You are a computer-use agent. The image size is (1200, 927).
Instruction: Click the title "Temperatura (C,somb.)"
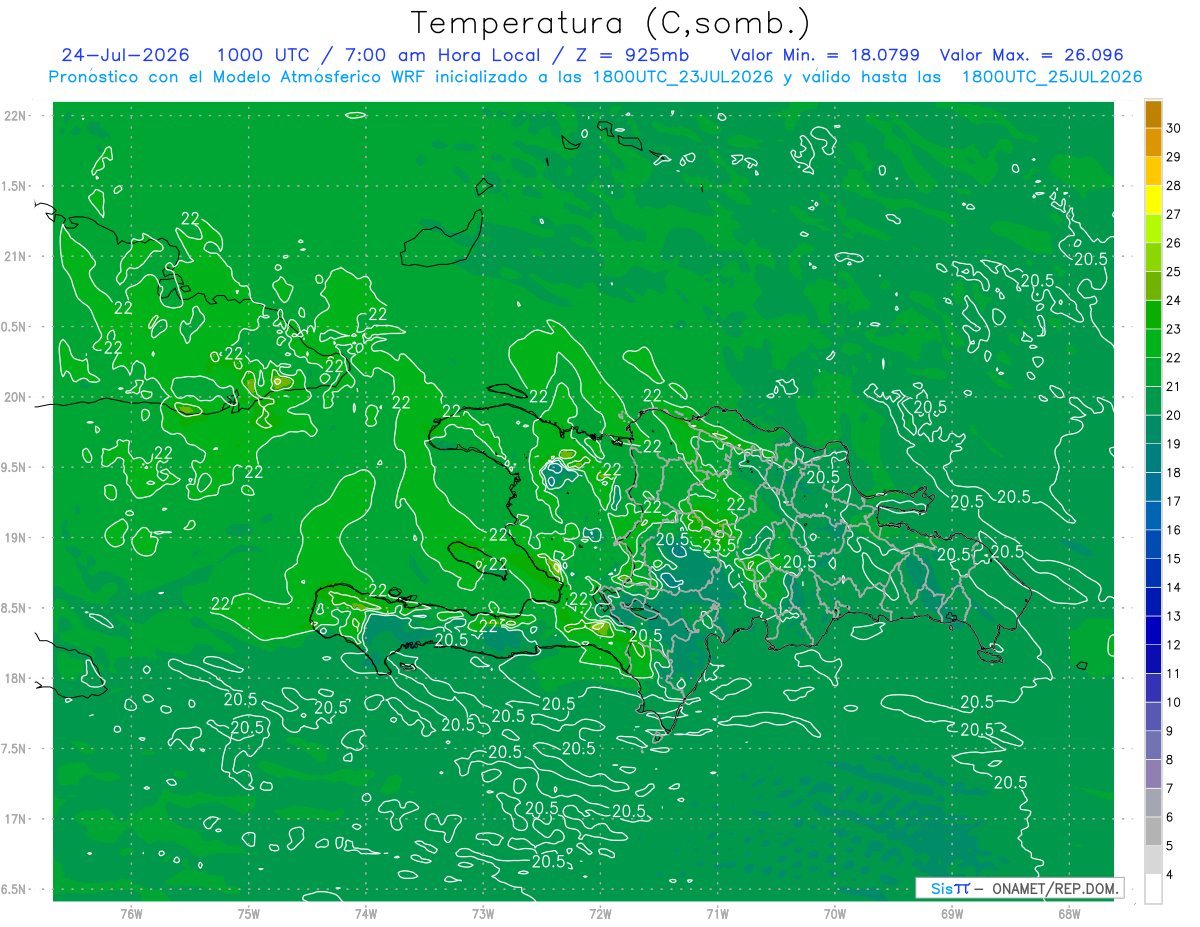point(611,23)
